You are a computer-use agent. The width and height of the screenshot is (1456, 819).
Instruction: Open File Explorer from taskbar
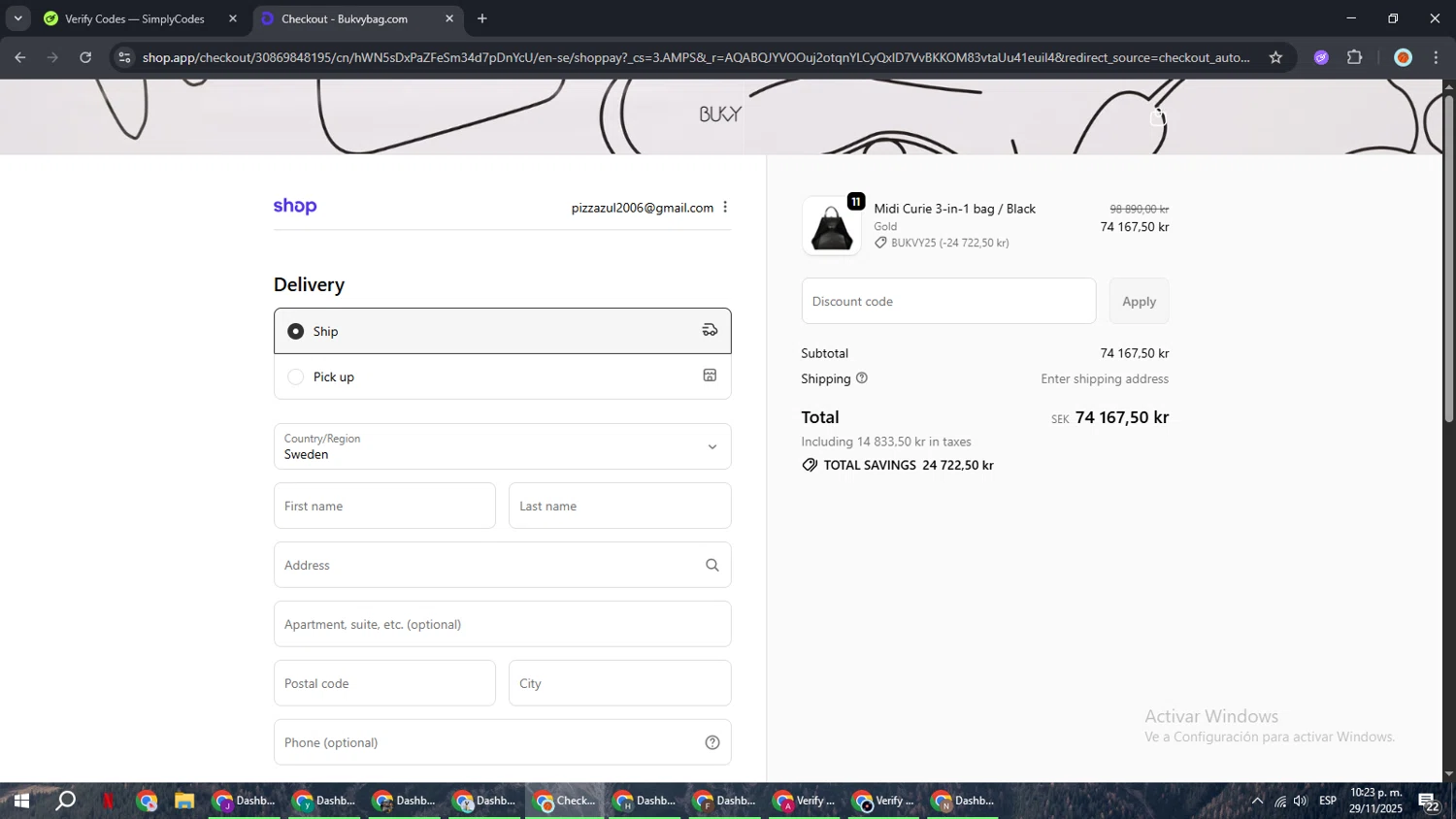(184, 801)
